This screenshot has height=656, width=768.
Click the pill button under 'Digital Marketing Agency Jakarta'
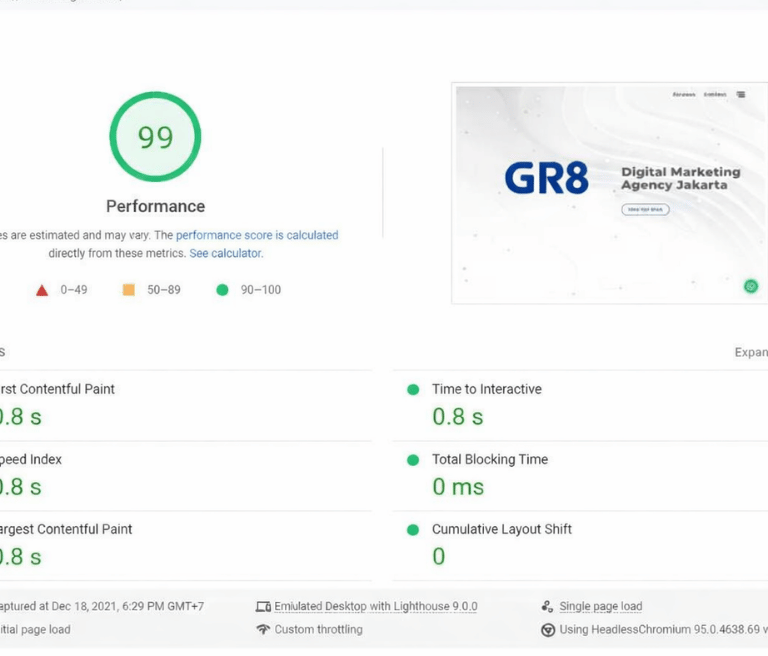[x=646, y=210]
